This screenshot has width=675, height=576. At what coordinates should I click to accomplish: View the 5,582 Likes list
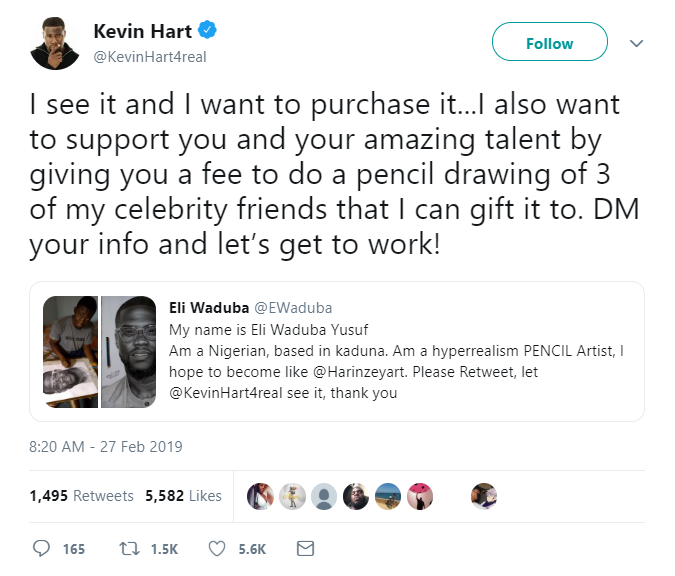coord(183,496)
